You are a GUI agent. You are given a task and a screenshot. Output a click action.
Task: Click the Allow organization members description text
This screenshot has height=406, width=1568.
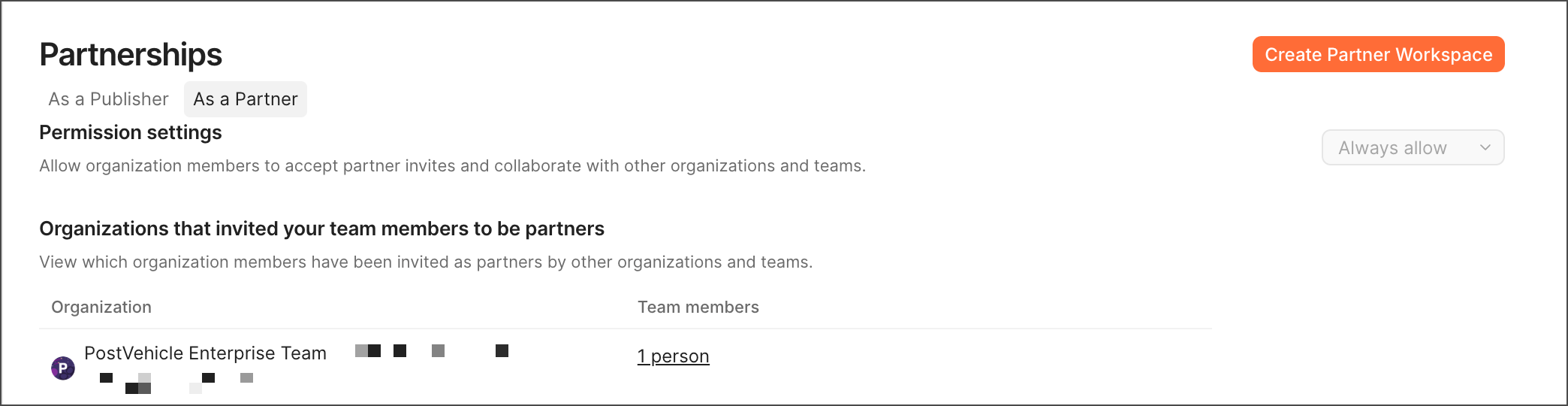point(452,166)
